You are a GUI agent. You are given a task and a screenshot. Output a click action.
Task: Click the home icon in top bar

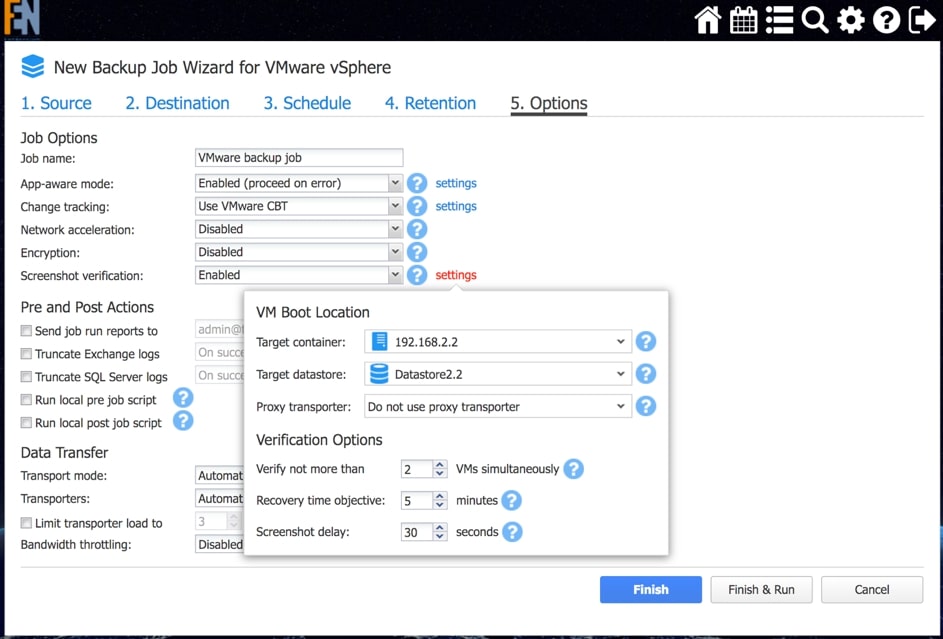click(708, 20)
